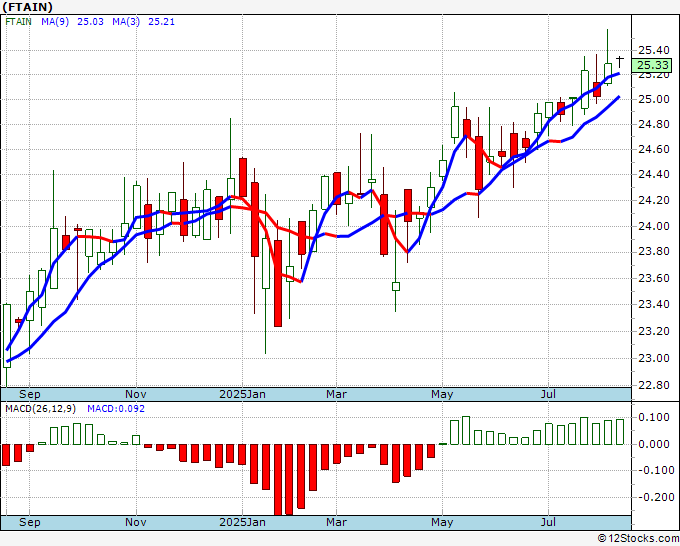
Task: Click the 24.20 price axis label
Action: point(654,200)
